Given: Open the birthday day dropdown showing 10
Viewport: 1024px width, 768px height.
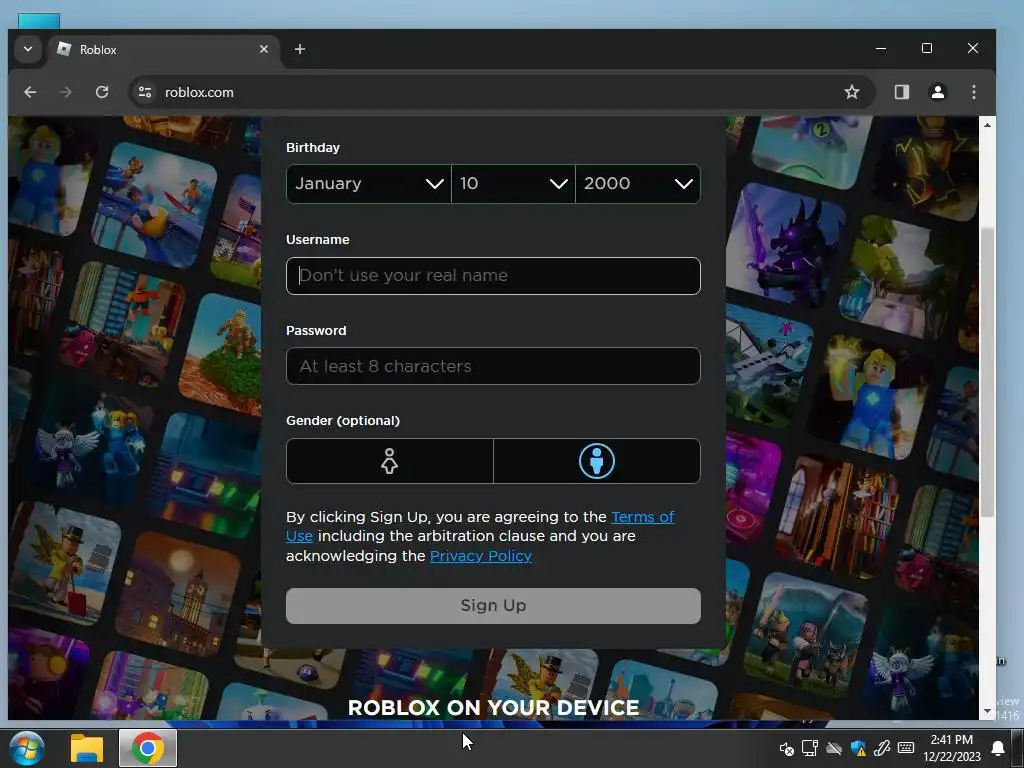Looking at the screenshot, I should click(x=513, y=184).
